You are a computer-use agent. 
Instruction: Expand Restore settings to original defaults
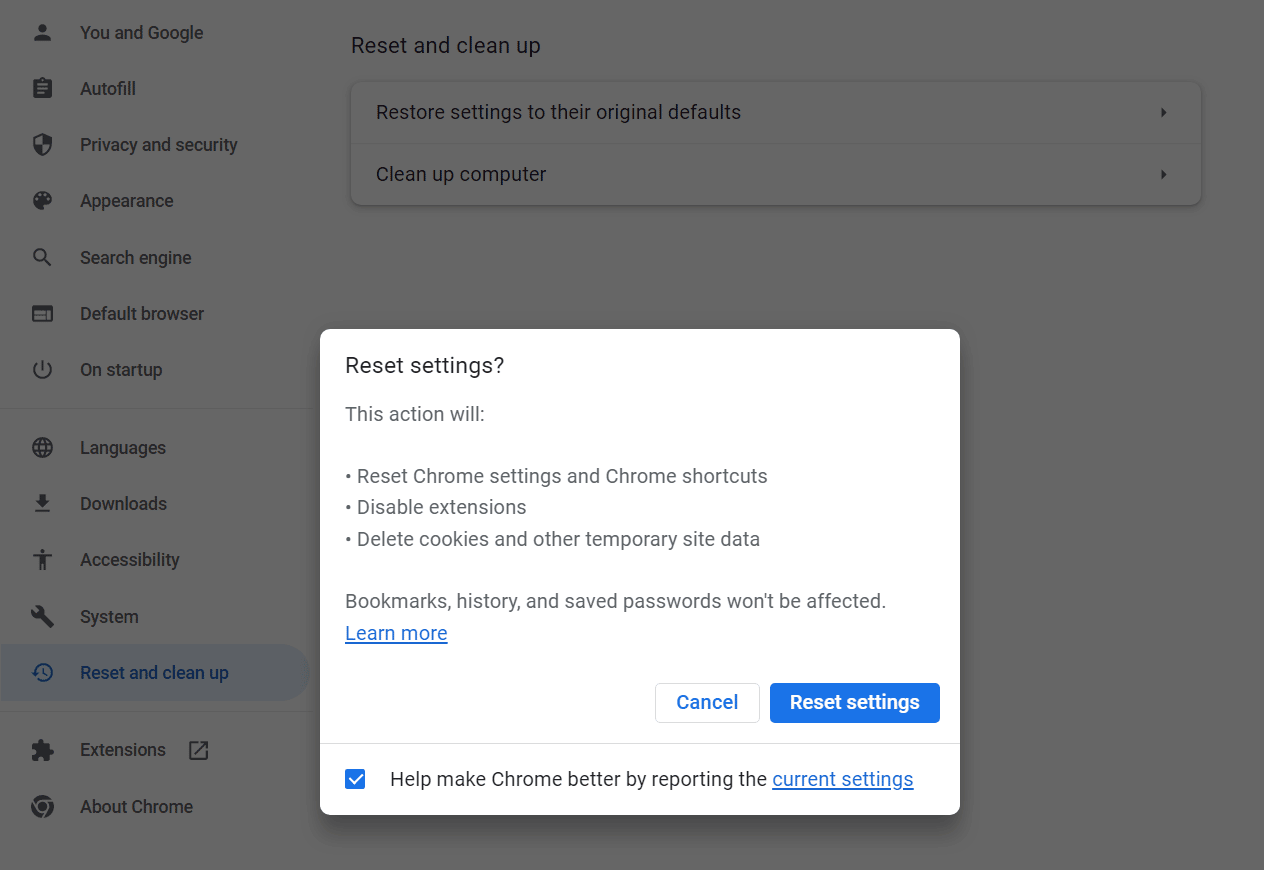775,112
